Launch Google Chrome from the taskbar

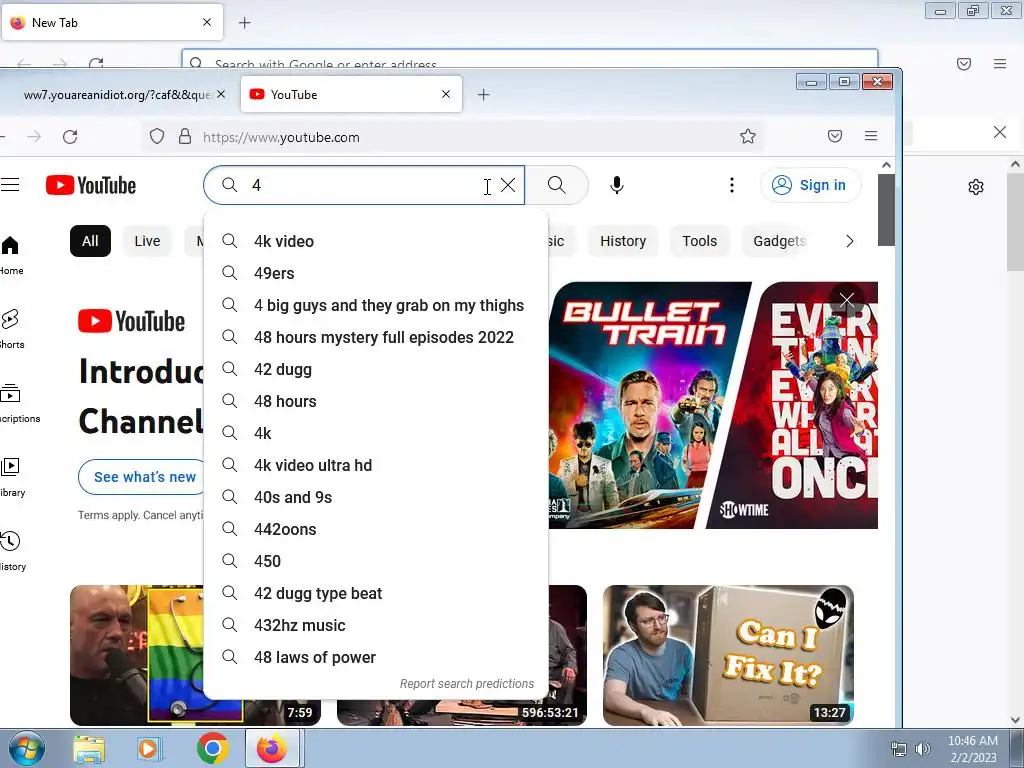[212, 748]
